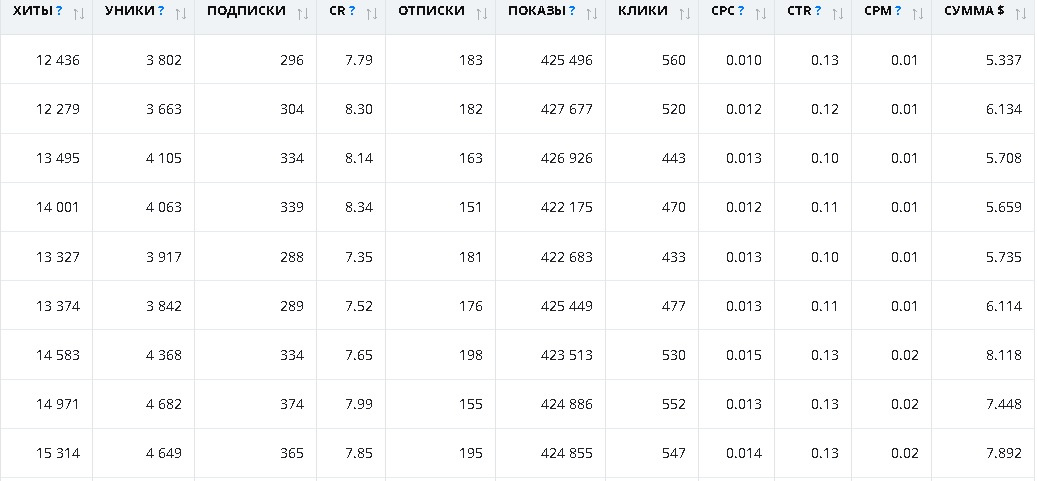Click the sort arrows in CR column
This screenshot has width=1037, height=481.
pyautogui.click(x=371, y=13)
